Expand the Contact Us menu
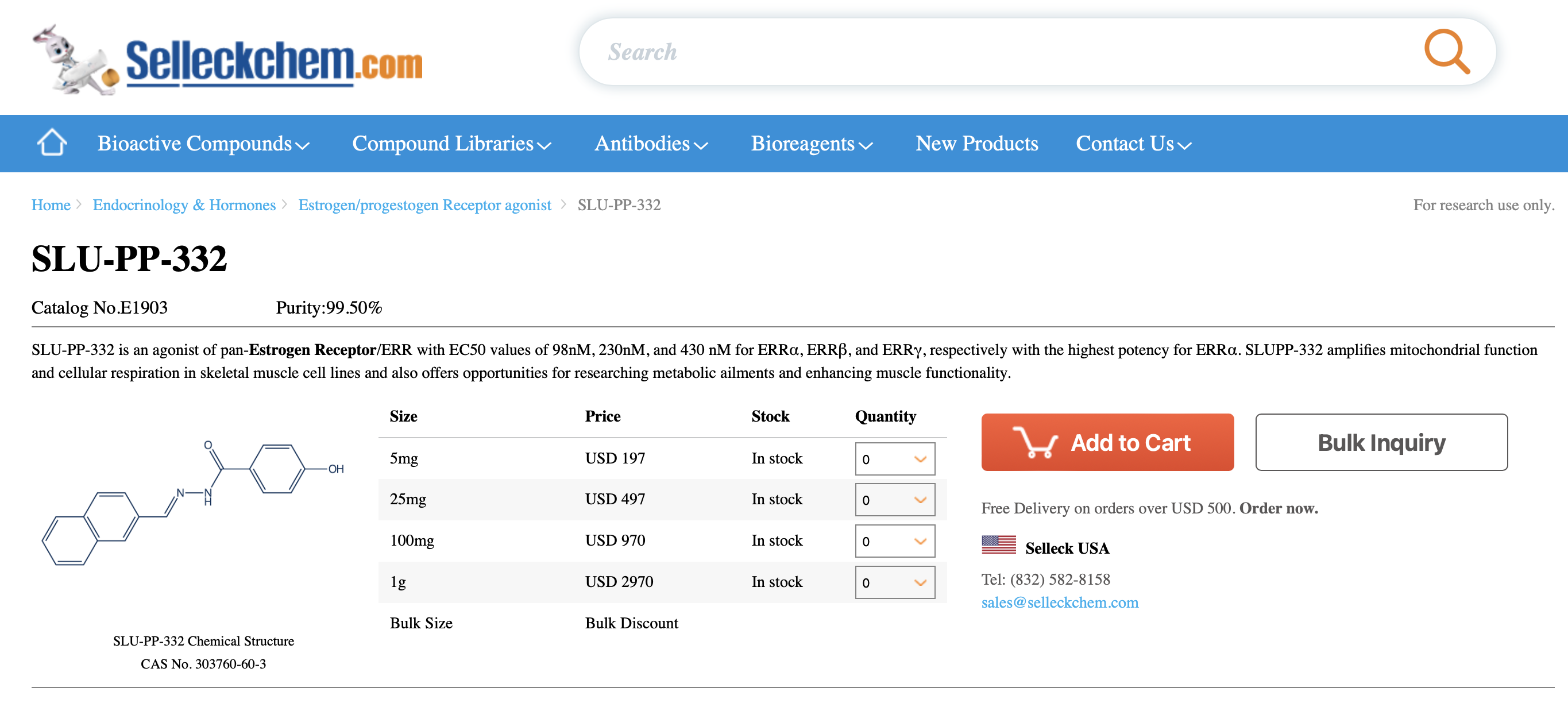The height and width of the screenshot is (703, 1568). (1133, 143)
